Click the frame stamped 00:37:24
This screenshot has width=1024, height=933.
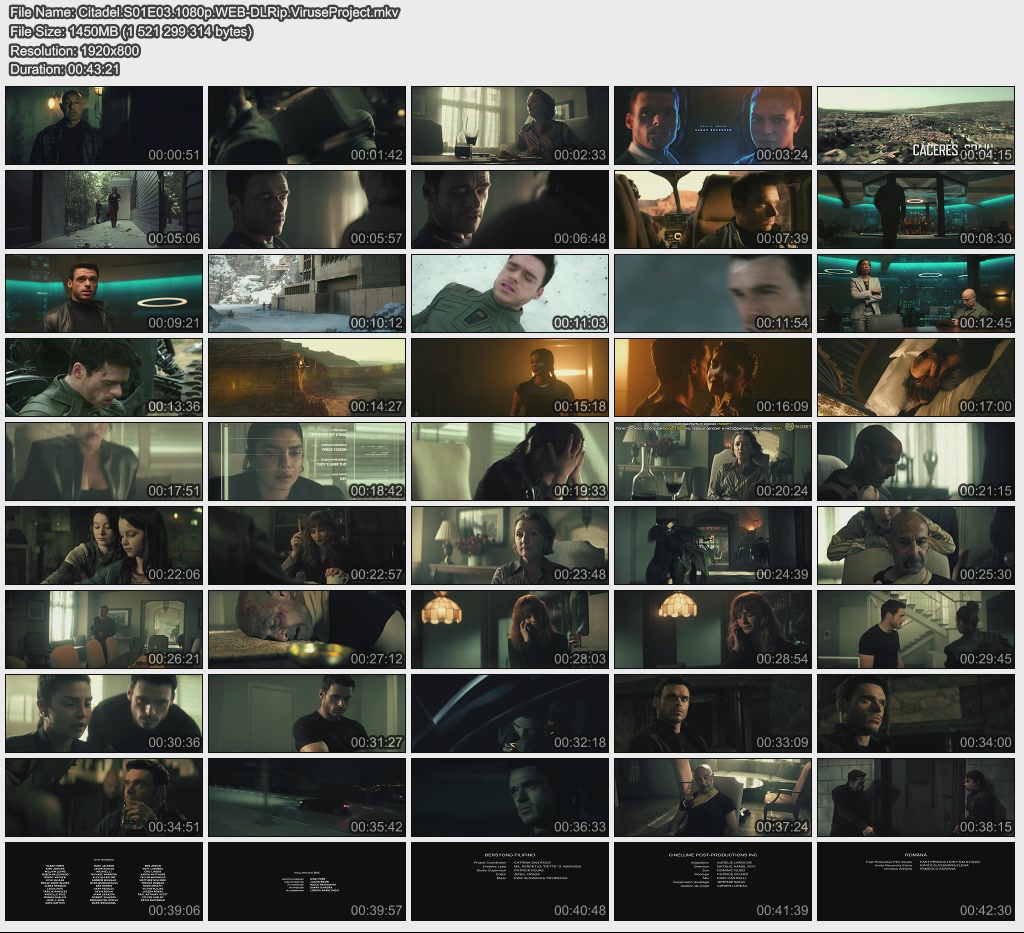(713, 797)
